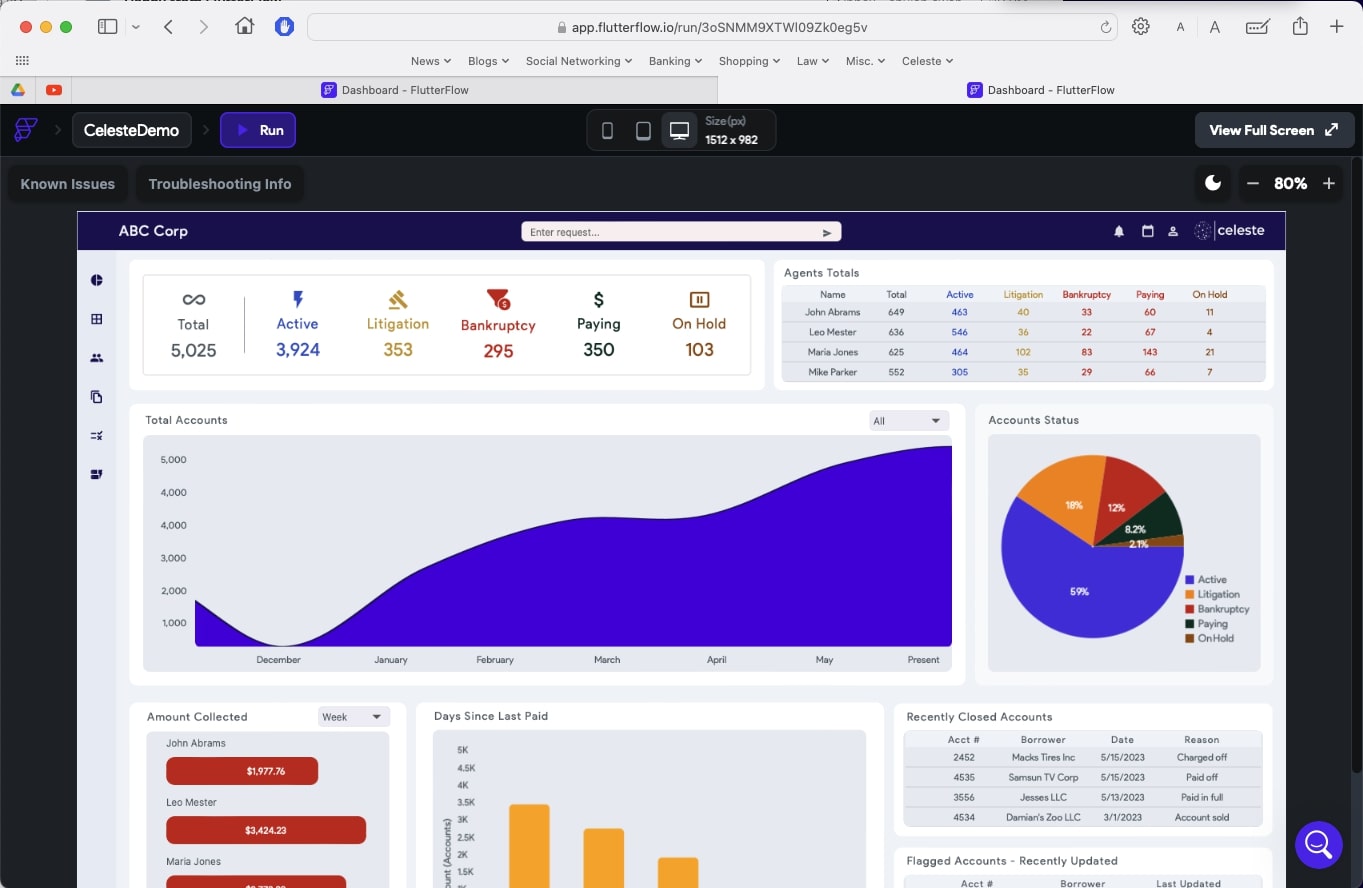Open the calendar icon in header

point(1147,231)
